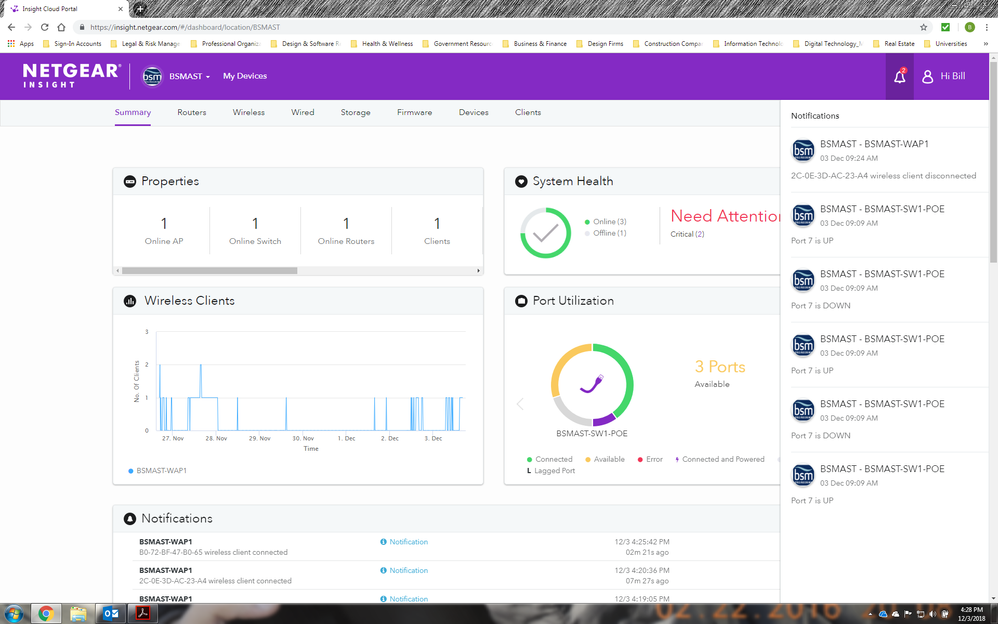Click the Properties panel icon

tap(130, 181)
